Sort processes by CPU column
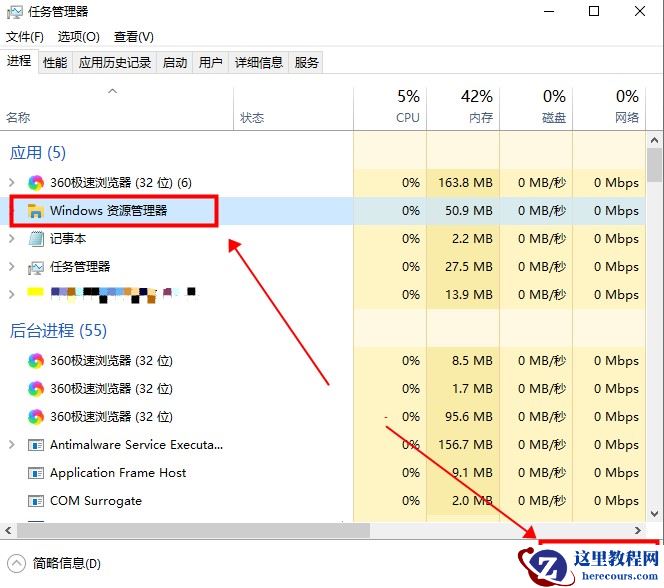 (390, 109)
